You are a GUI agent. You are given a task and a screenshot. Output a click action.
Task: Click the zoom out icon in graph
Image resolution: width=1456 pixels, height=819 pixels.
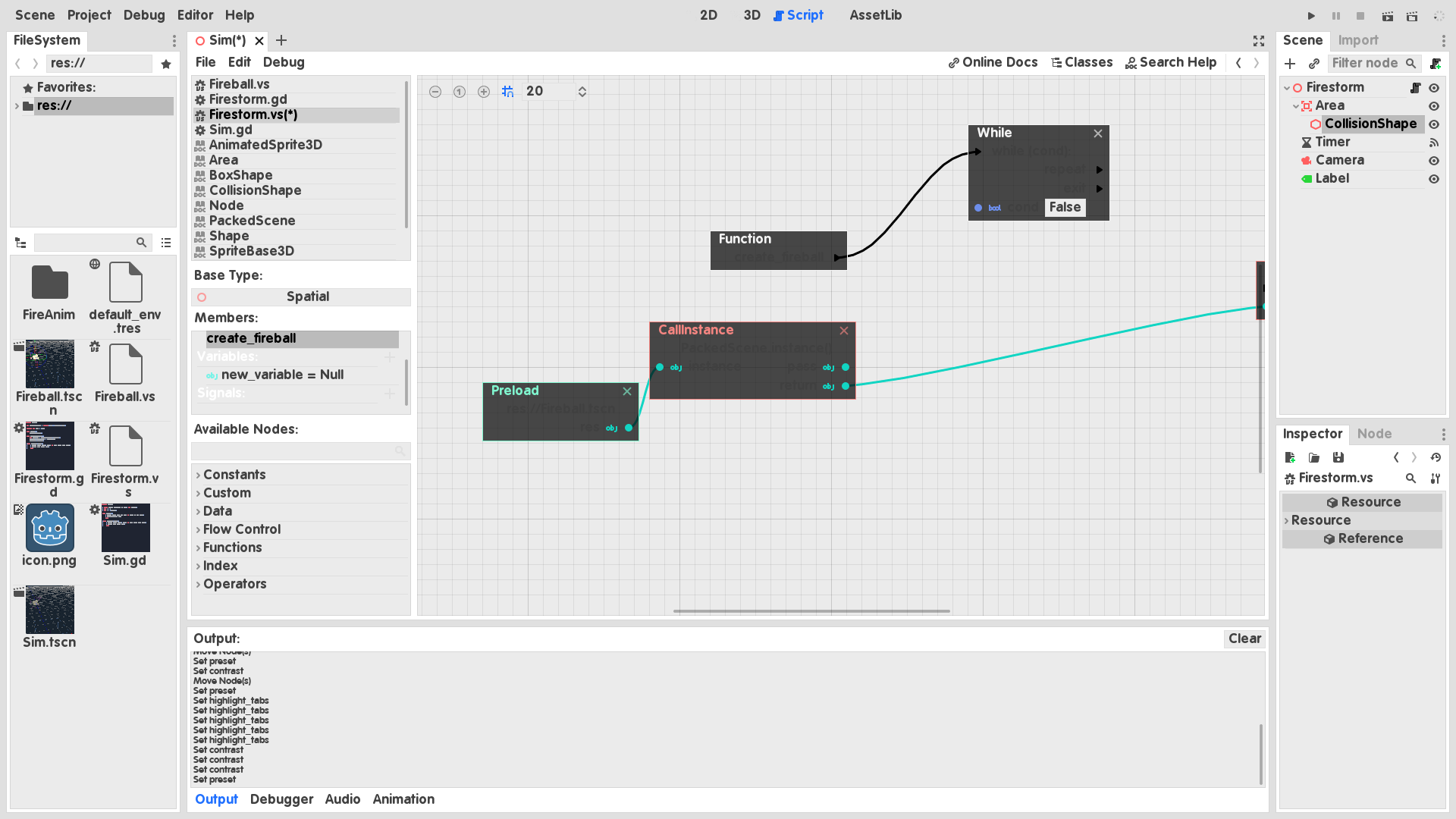click(x=435, y=92)
